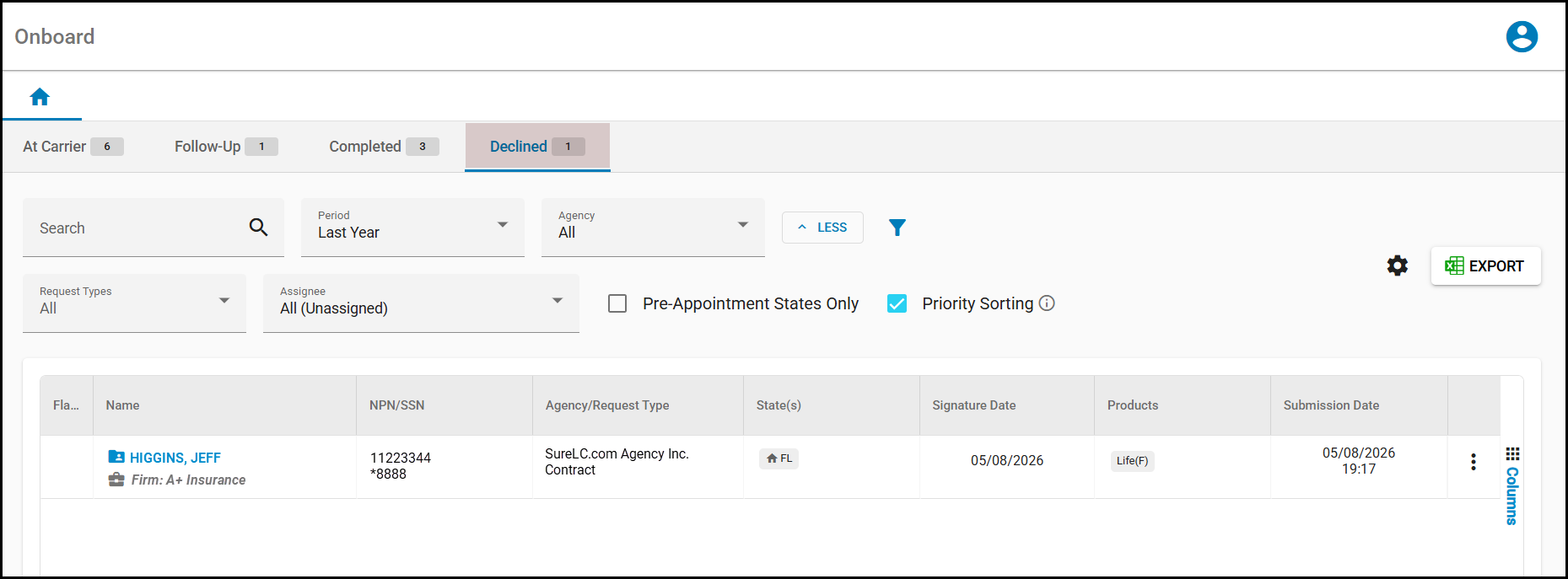
Task: Focus the Search input field
Action: pyautogui.click(x=135, y=228)
